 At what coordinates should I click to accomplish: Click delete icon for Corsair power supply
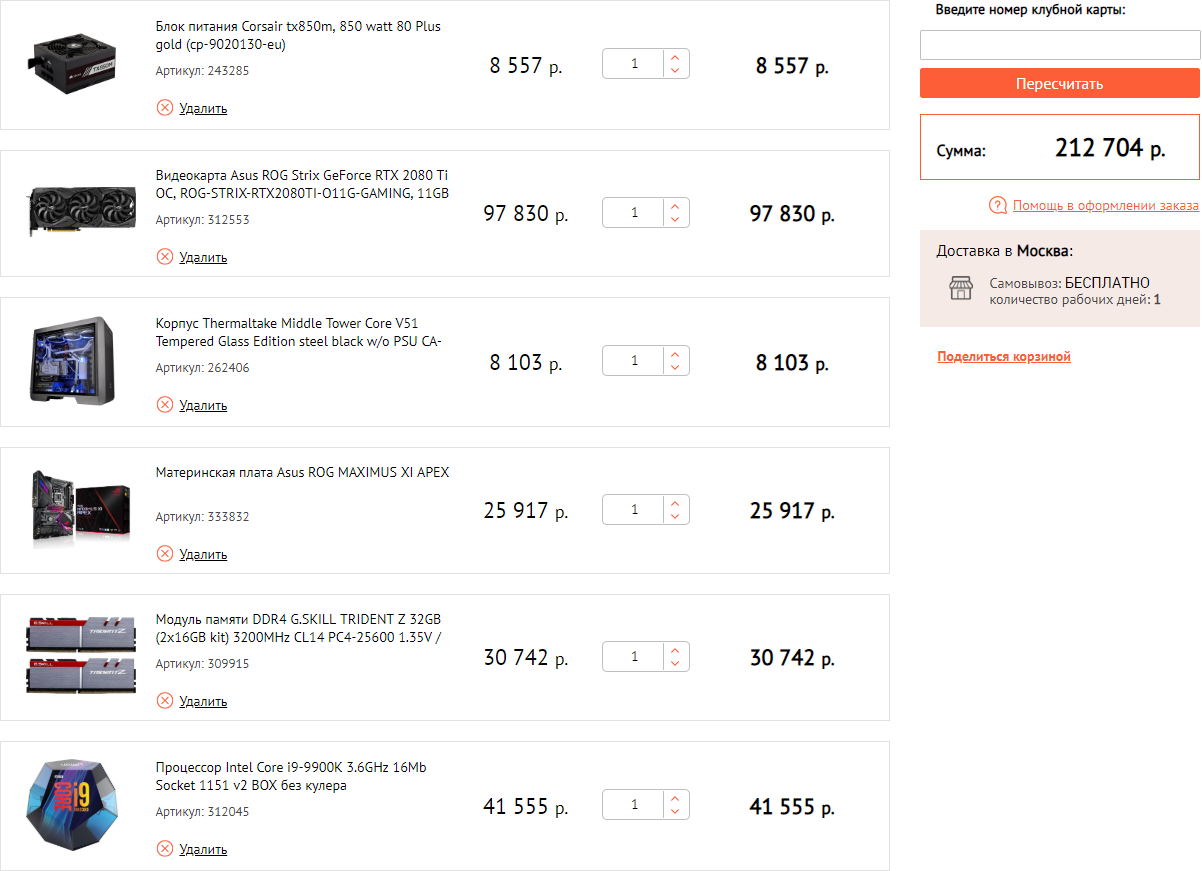point(165,108)
